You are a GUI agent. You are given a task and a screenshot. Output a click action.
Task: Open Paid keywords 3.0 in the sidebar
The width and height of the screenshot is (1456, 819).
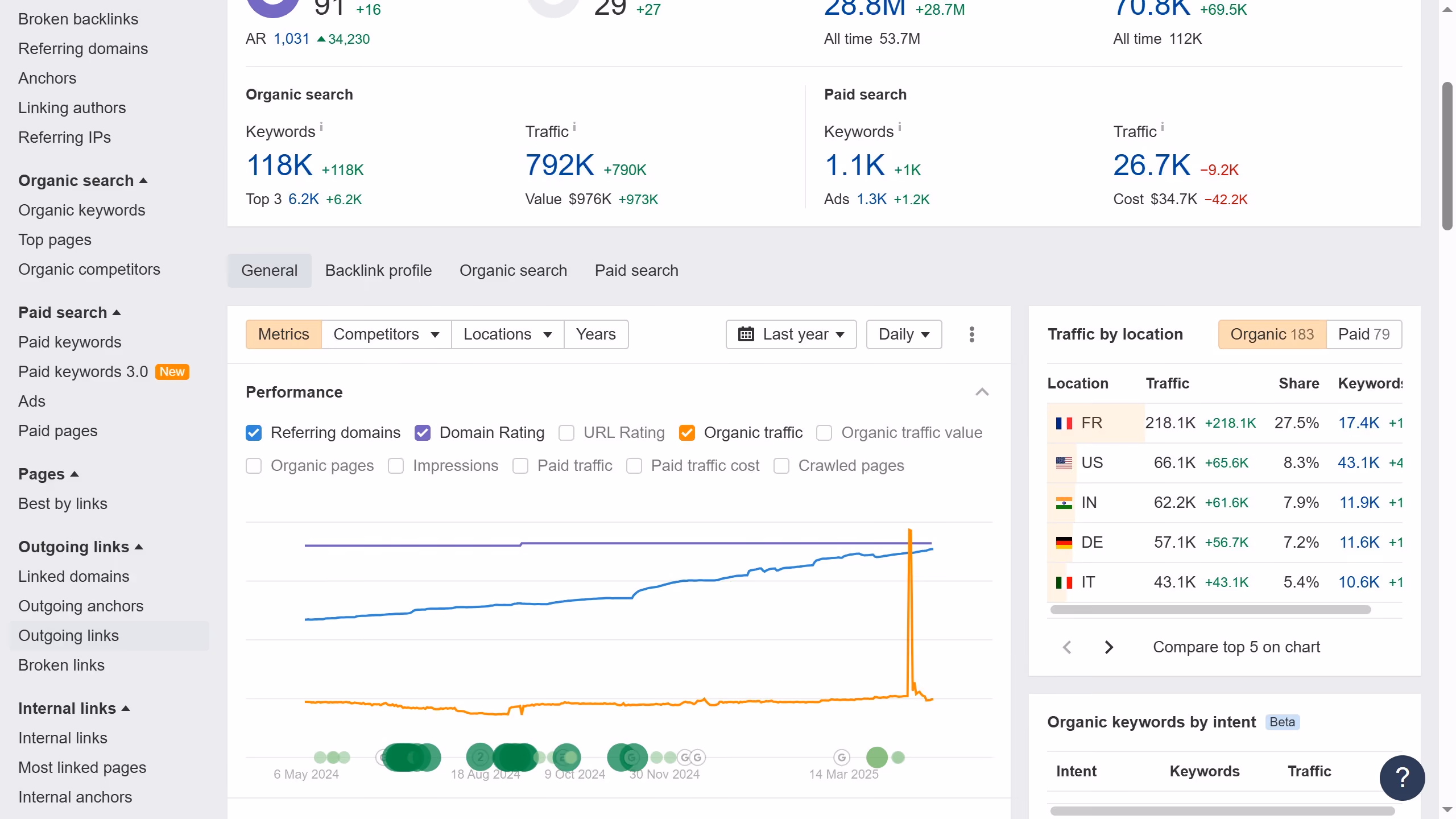[x=83, y=372]
